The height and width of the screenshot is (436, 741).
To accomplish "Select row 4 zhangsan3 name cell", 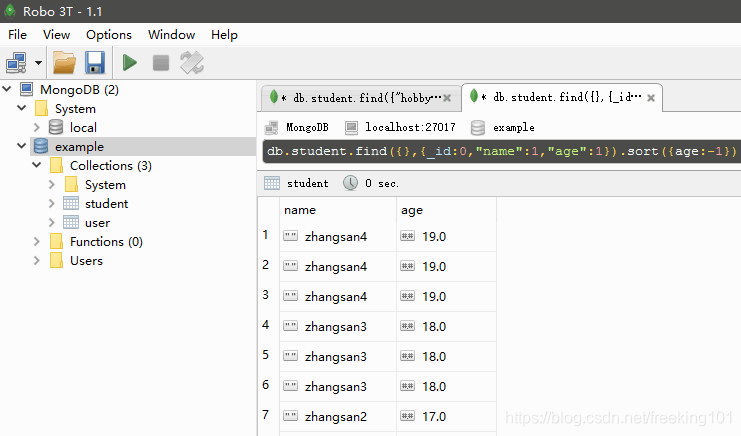I will click(x=338, y=326).
